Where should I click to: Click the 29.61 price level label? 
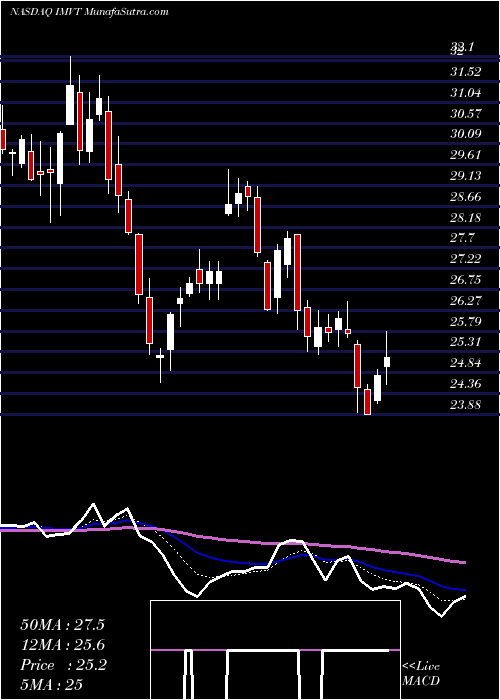click(466, 155)
